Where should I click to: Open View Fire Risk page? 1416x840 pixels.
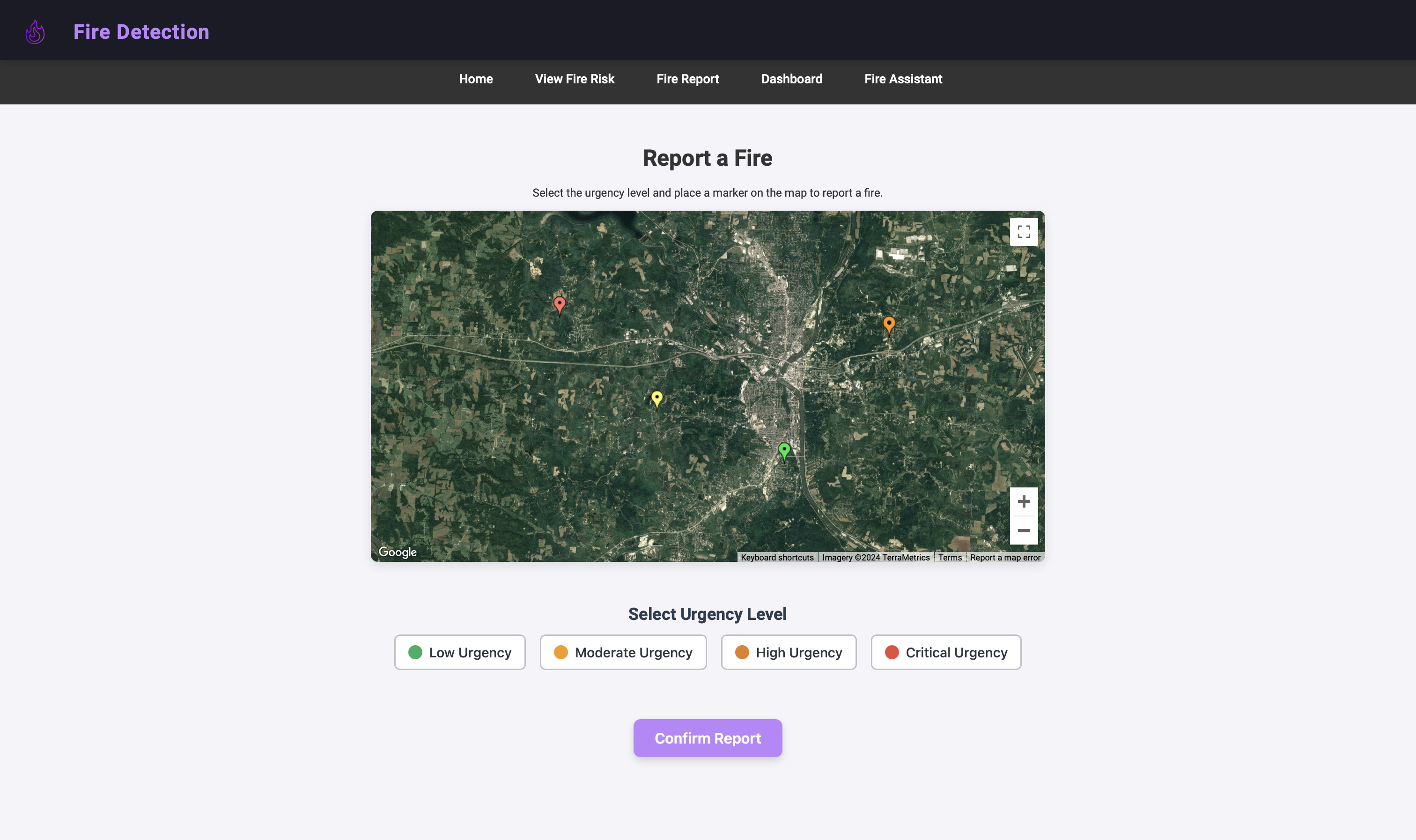[575, 79]
